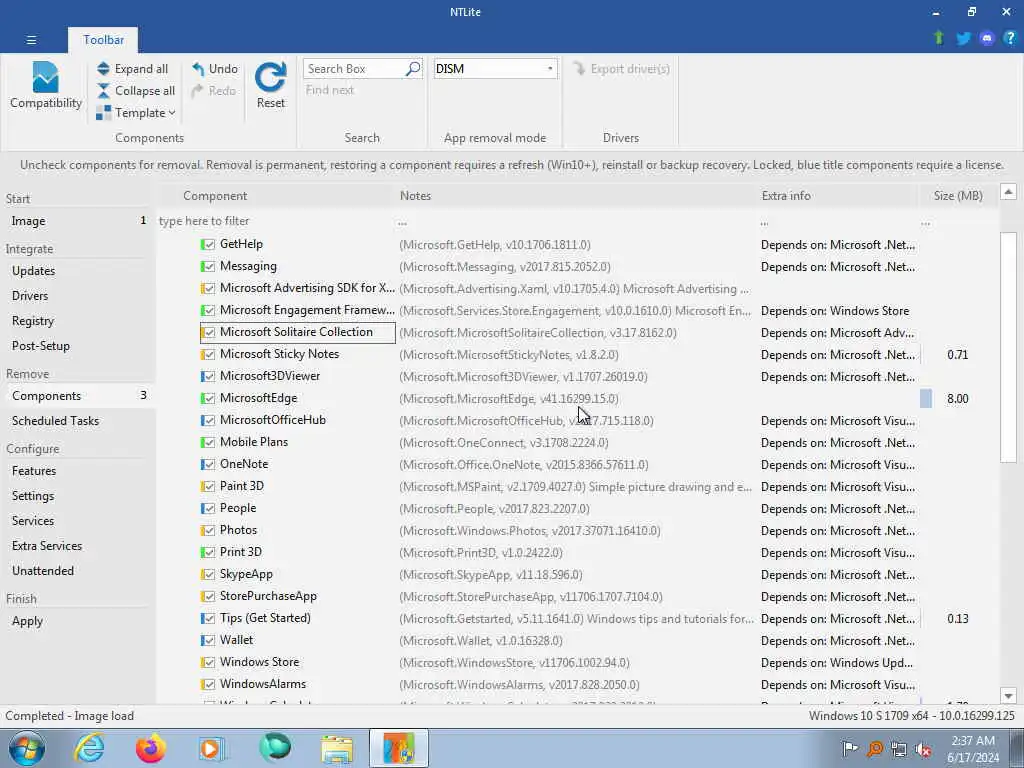Viewport: 1024px width, 768px height.
Task: Toggle Microsoft Sticky Notes checkbox
Action: 208,355
